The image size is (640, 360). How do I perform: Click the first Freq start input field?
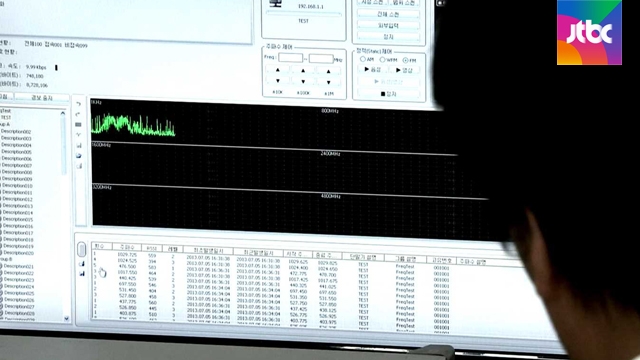click(290, 58)
